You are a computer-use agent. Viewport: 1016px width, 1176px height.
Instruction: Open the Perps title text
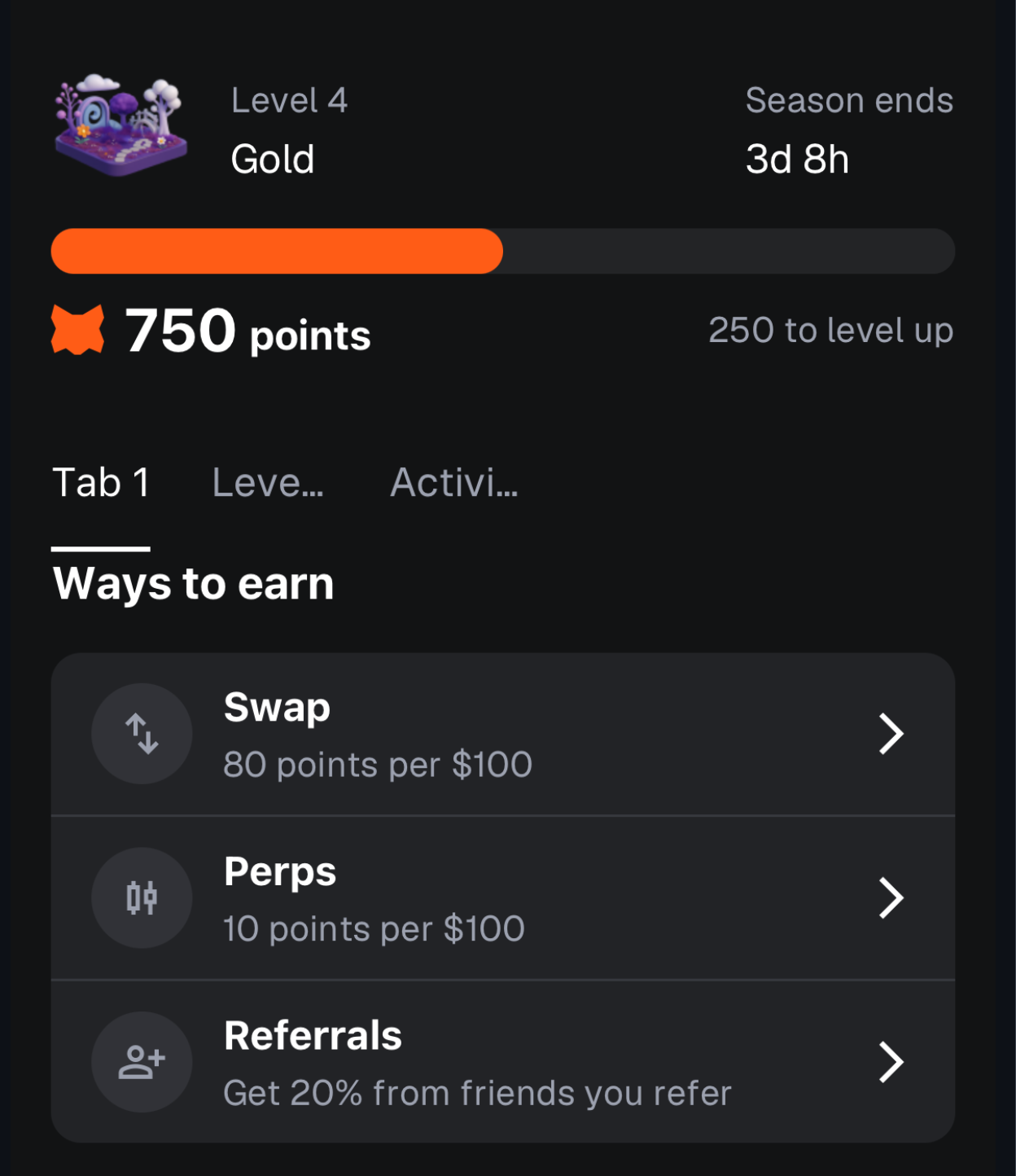tap(280, 871)
